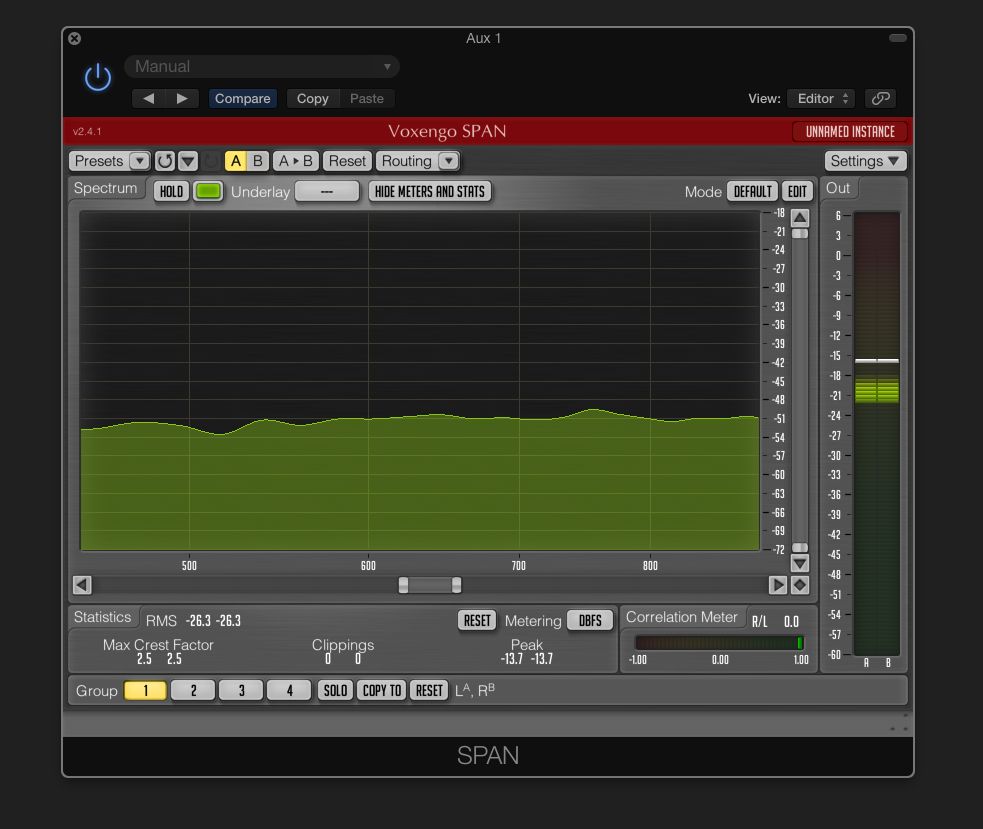This screenshot has width=983, height=829.
Task: Expand the Presets dropdown arrow
Action: tap(140, 161)
